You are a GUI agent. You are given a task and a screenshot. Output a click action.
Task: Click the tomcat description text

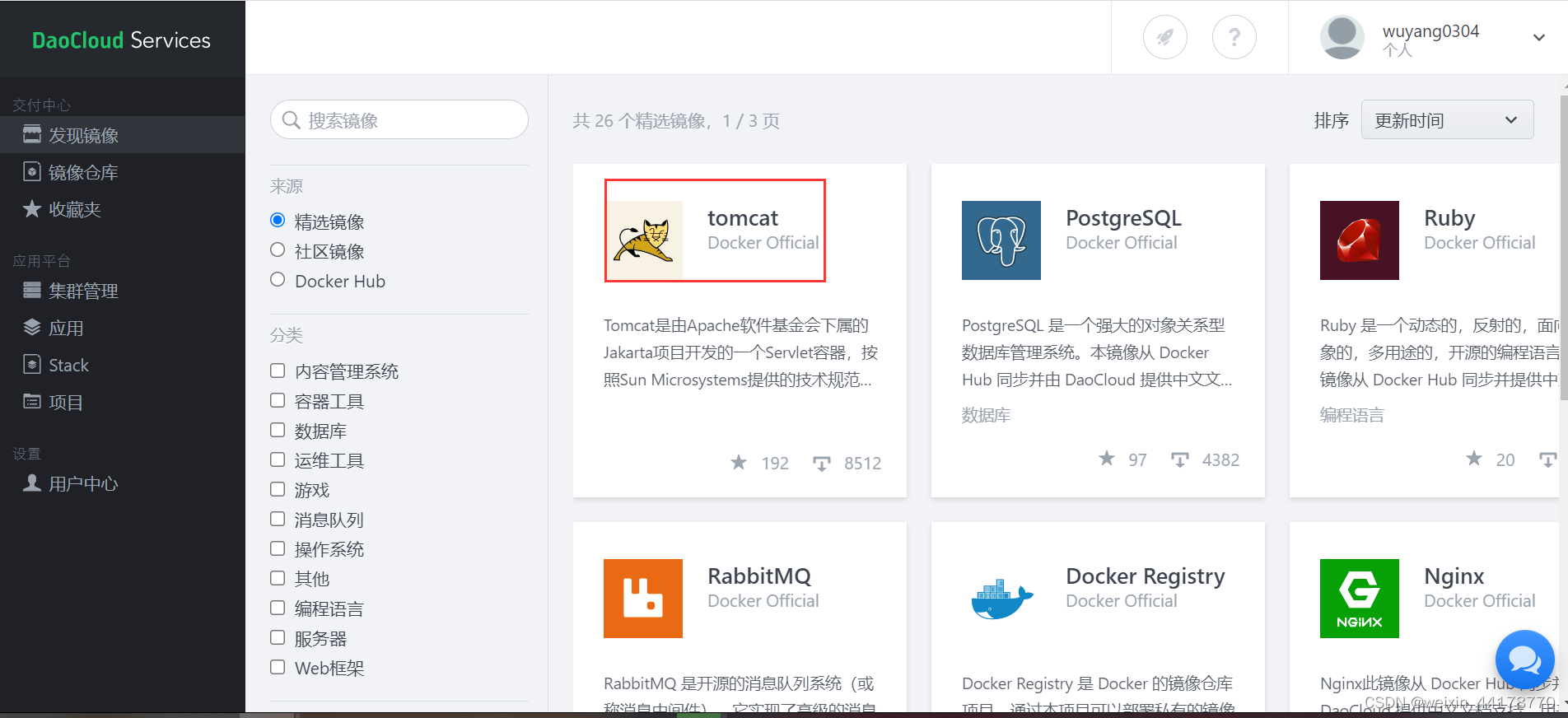[740, 352]
